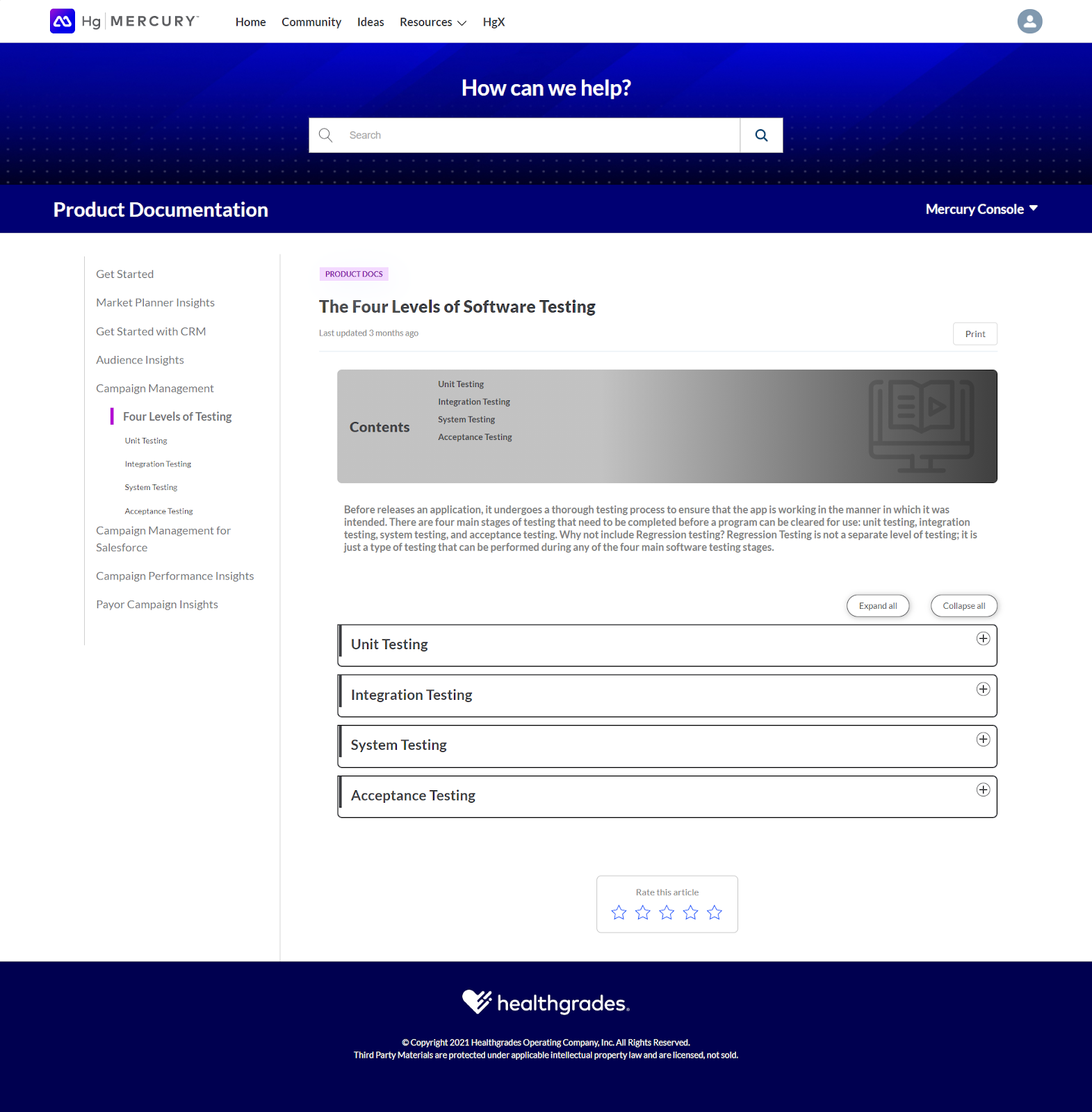Open Campaign Management in sidebar

(x=155, y=389)
